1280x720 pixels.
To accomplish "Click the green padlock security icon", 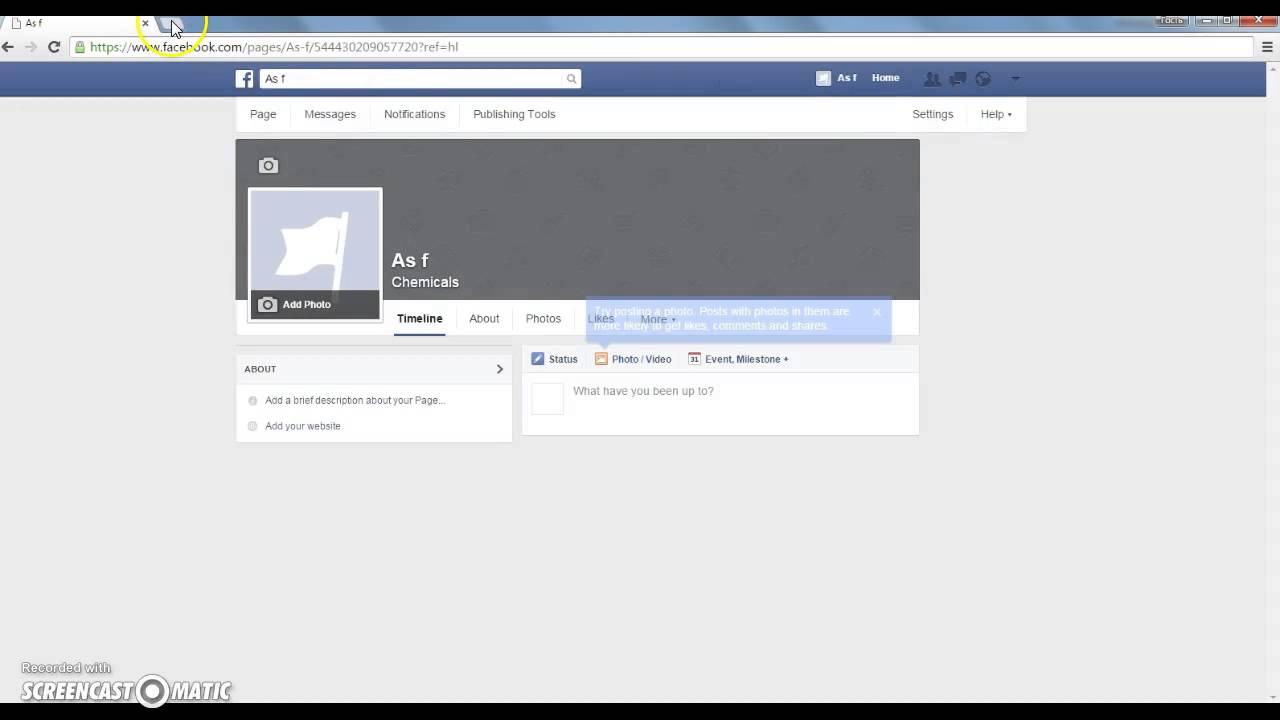I will 80,47.
